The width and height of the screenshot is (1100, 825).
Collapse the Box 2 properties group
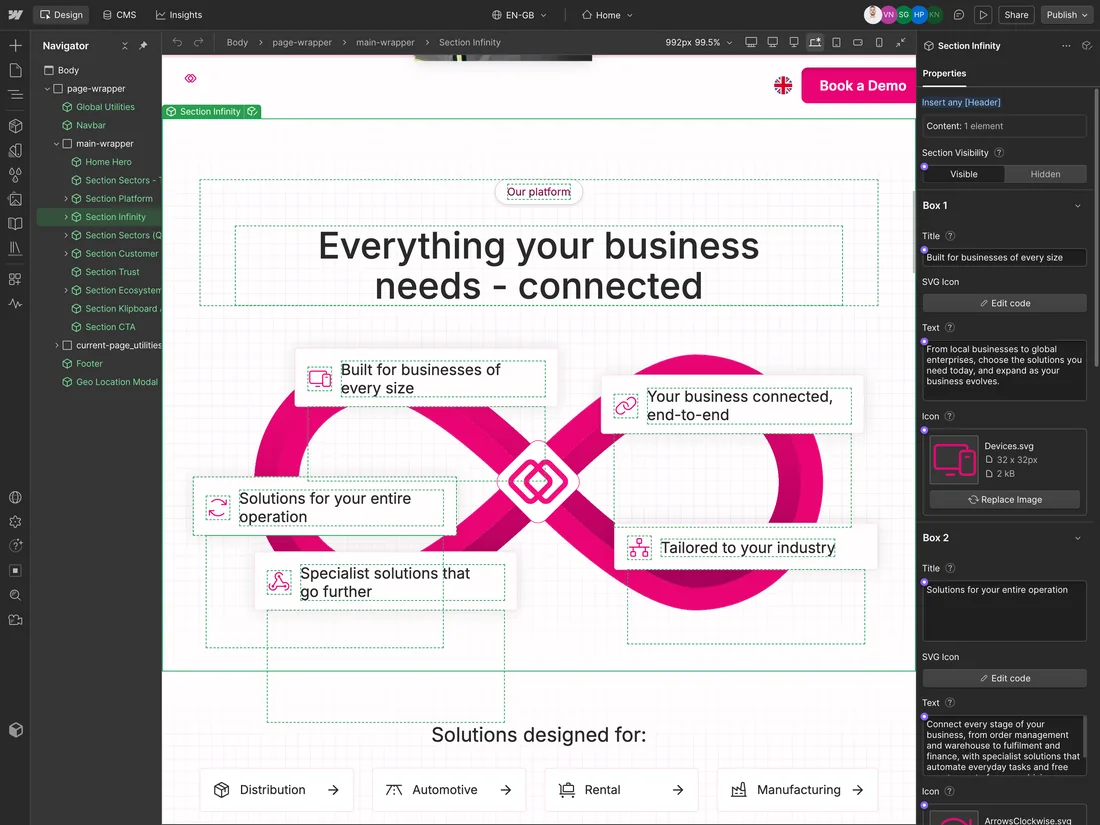pyautogui.click(x=1078, y=538)
